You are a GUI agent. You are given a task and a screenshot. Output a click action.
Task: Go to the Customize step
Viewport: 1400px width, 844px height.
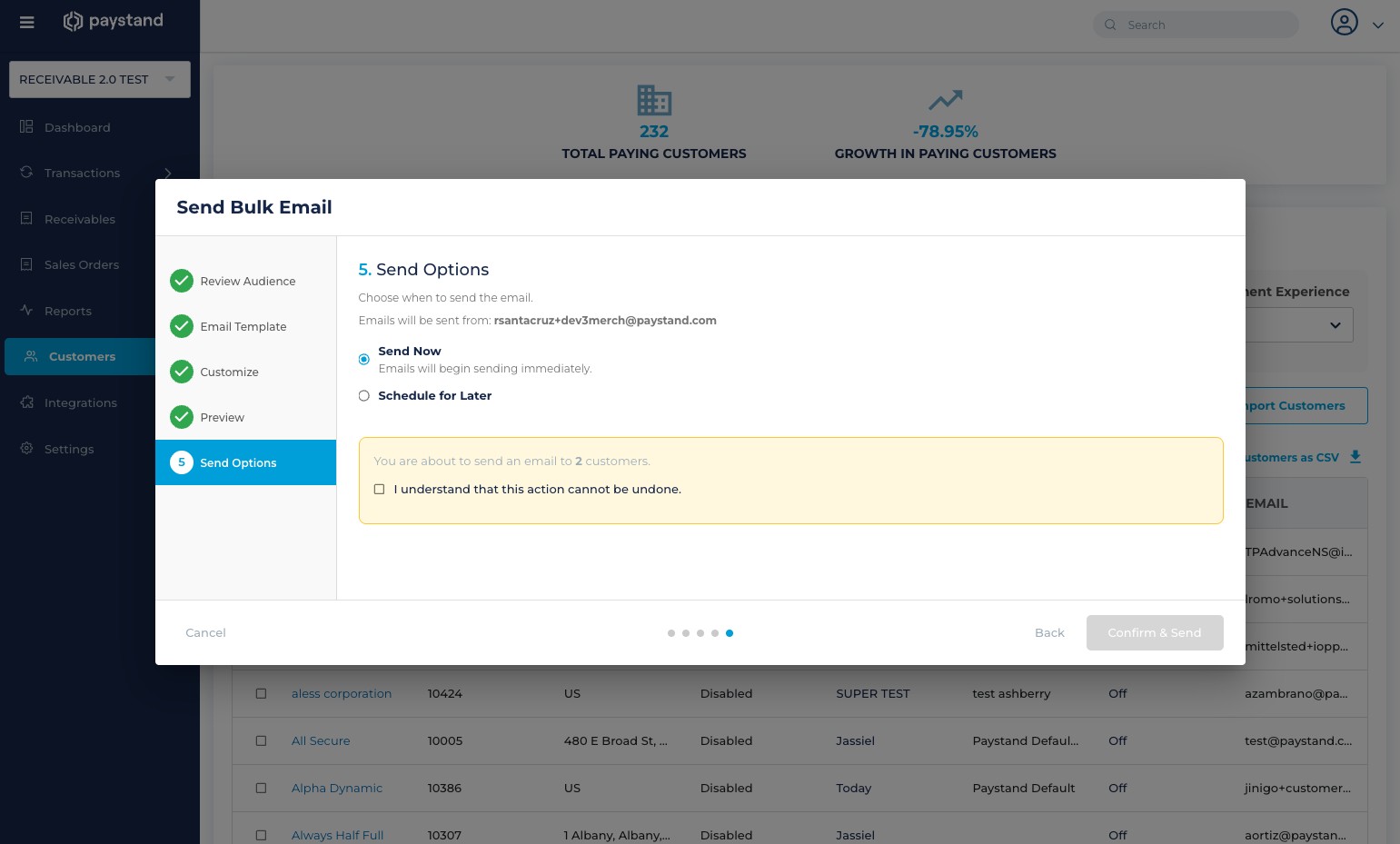pos(245,372)
